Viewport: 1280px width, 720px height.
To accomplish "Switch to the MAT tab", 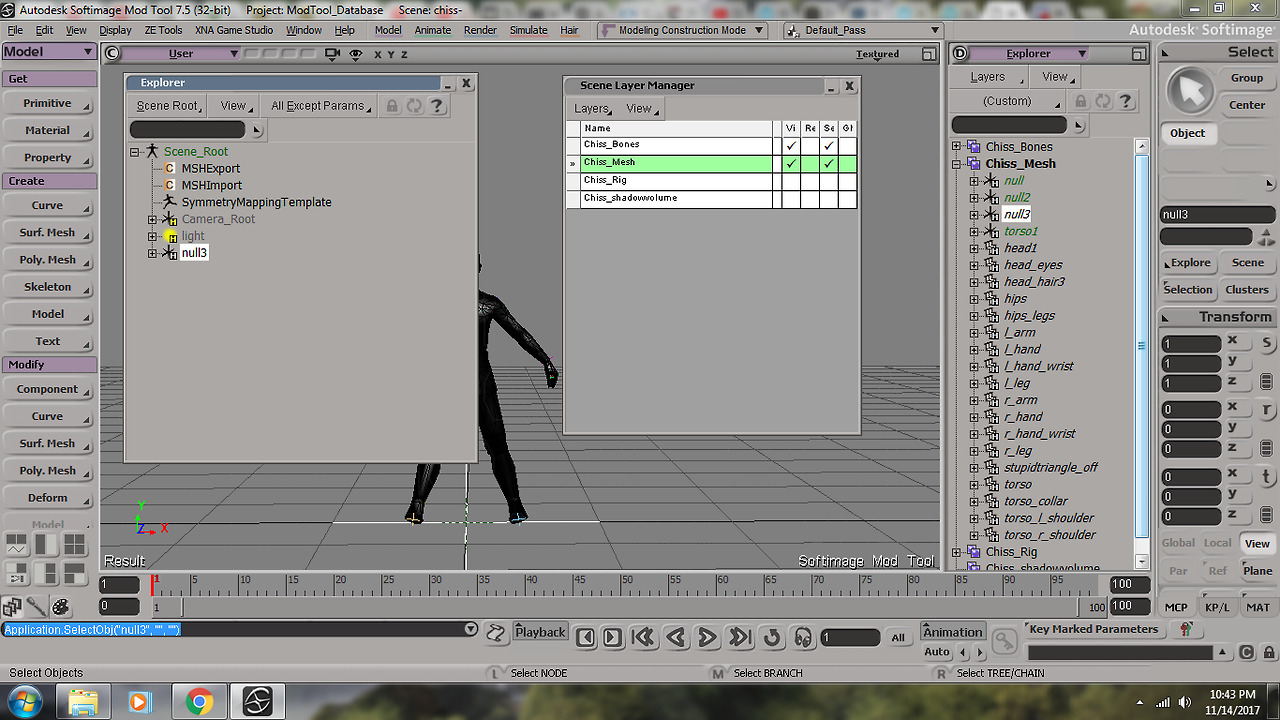I will click(x=1258, y=607).
